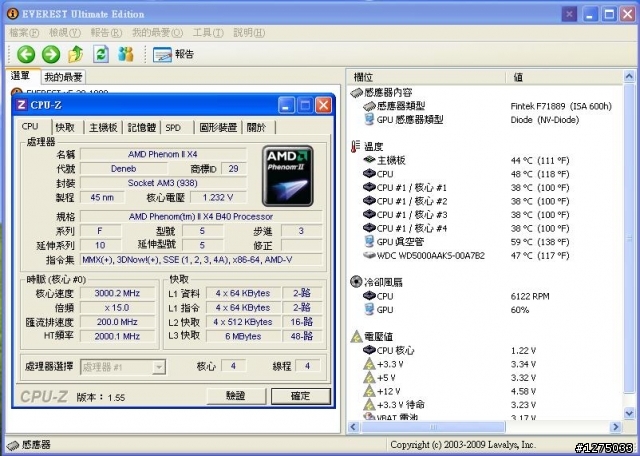Open the 報告 report toolbar button

(173, 55)
